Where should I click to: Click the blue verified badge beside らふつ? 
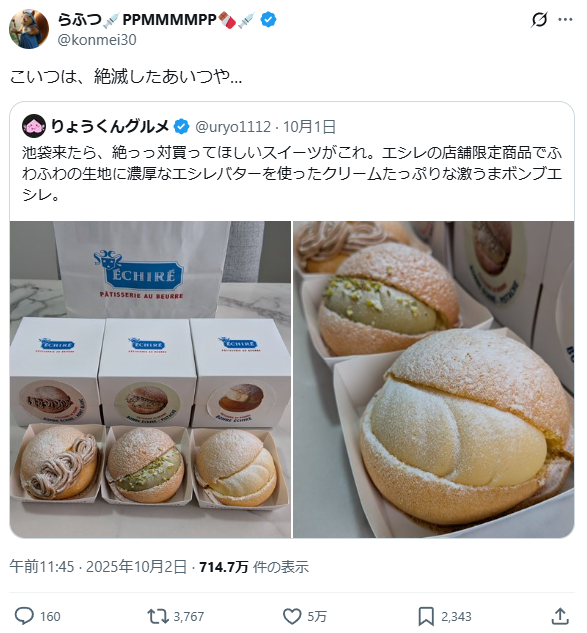[x=268, y=19]
